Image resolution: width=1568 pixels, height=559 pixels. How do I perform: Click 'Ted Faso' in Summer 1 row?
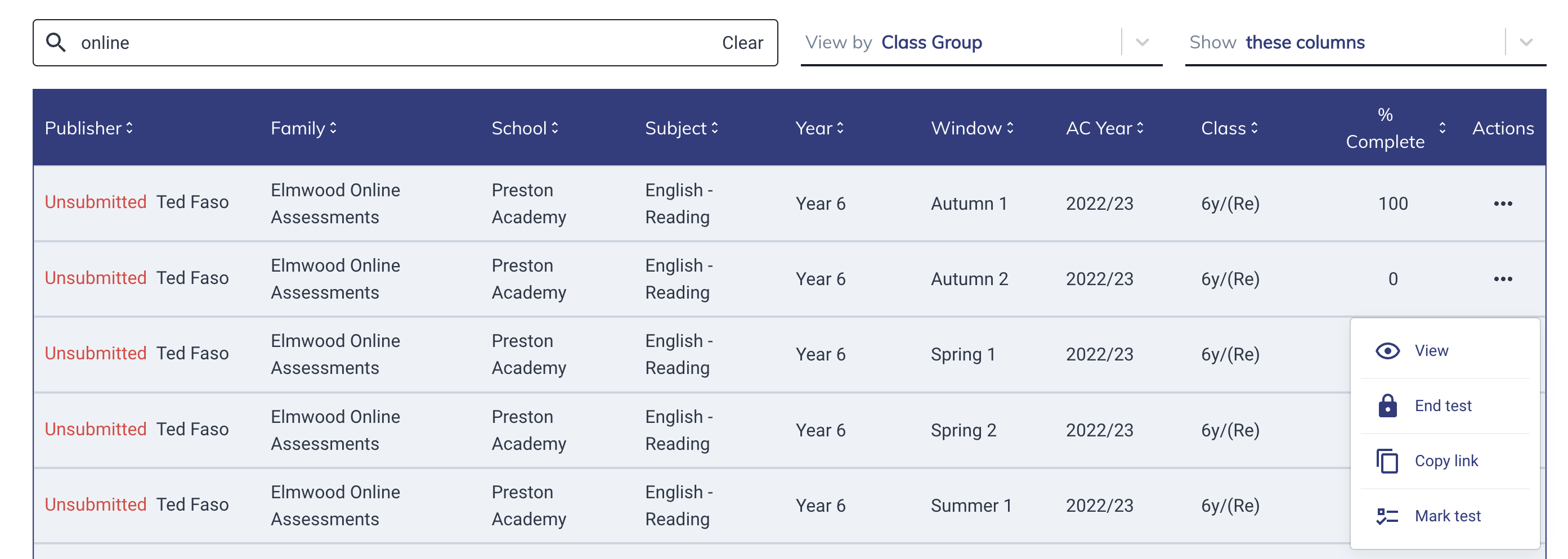(192, 504)
